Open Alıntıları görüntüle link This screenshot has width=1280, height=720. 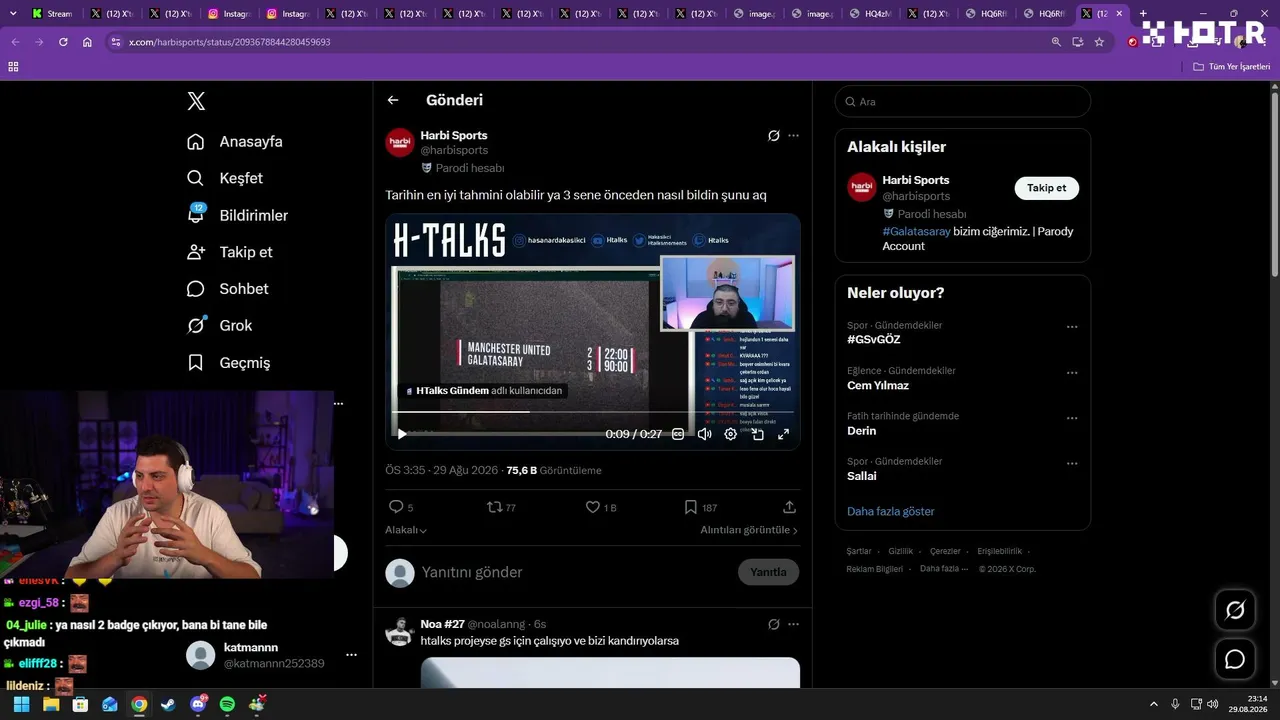coord(749,530)
